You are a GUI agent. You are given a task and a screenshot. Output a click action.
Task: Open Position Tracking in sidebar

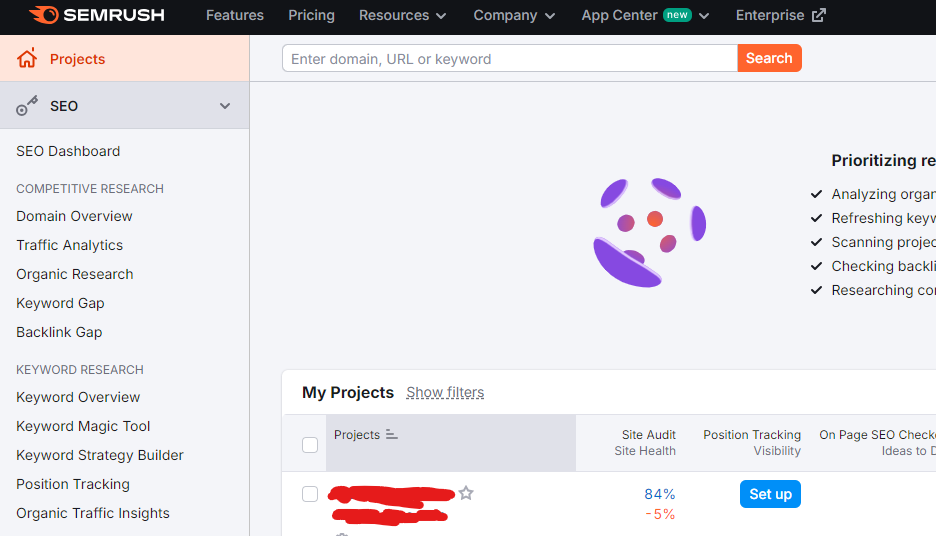coord(73,484)
